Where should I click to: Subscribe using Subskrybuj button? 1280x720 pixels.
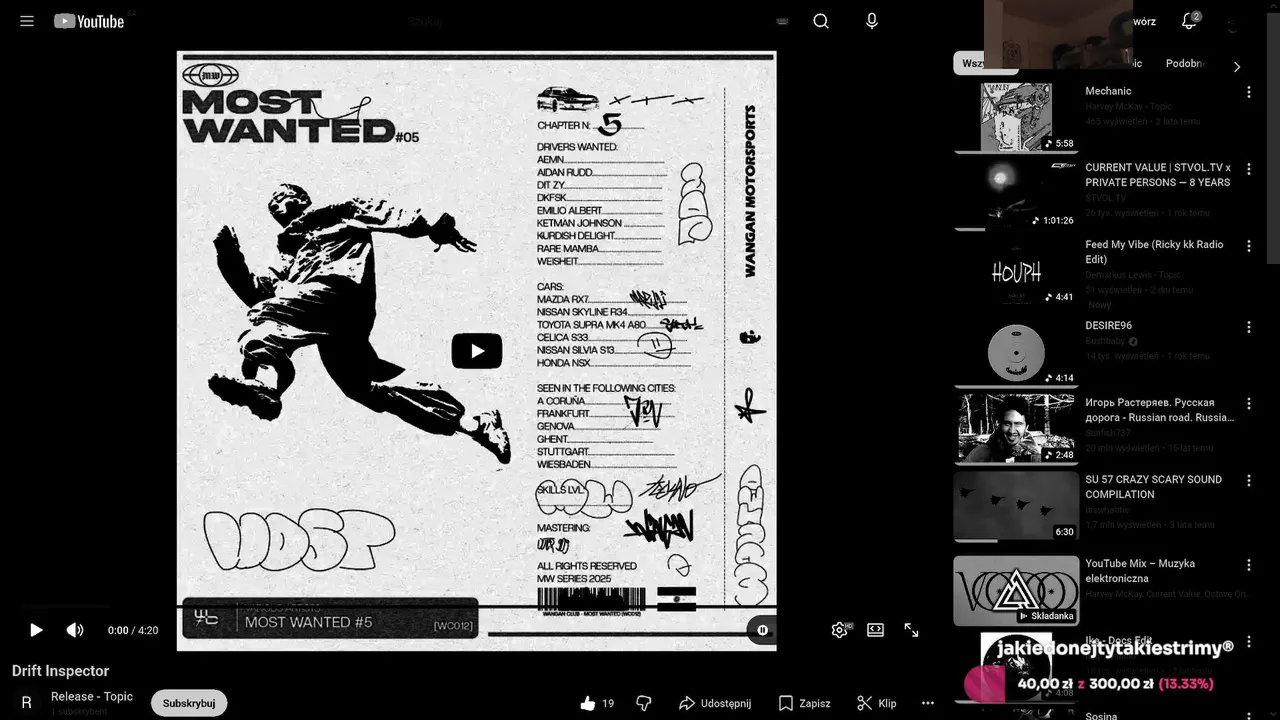click(189, 703)
